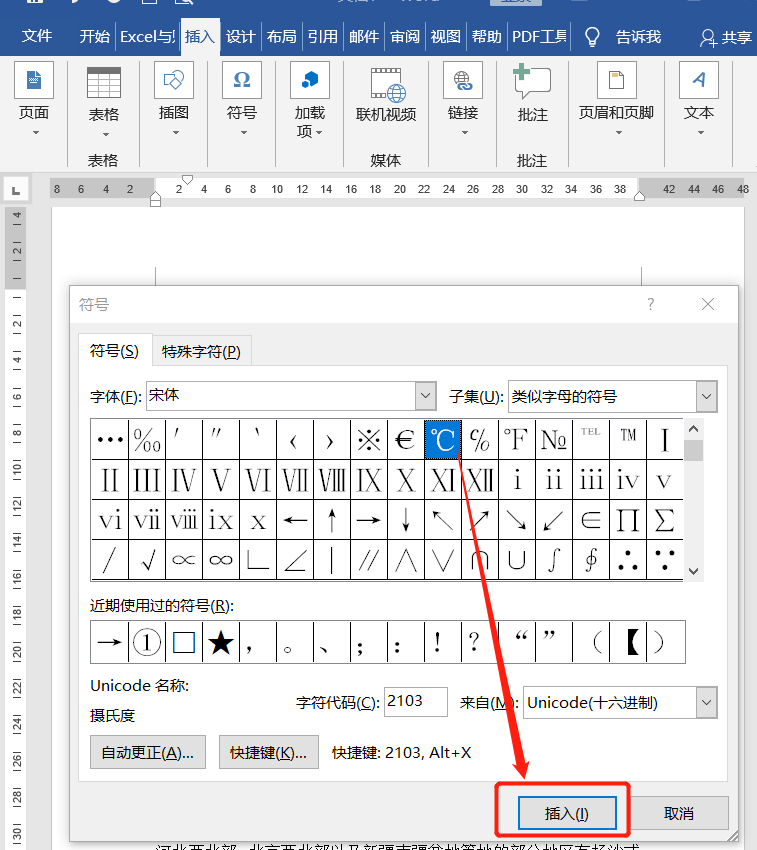Expand the 符号 ribbon dropdown arrow
This screenshot has height=850, width=757.
244,132
